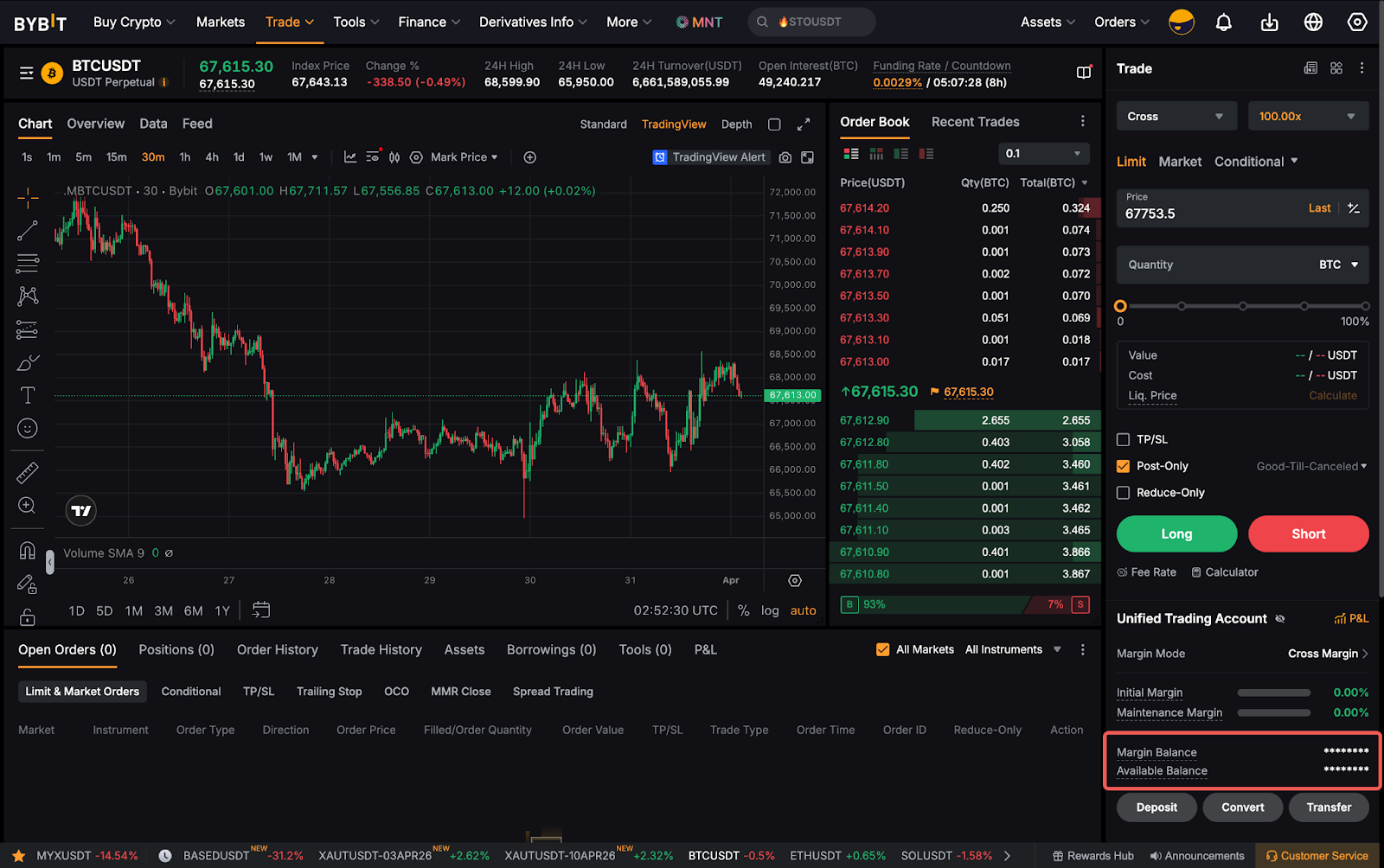Open the Cross margin mode dropdown

[x=1175, y=117]
